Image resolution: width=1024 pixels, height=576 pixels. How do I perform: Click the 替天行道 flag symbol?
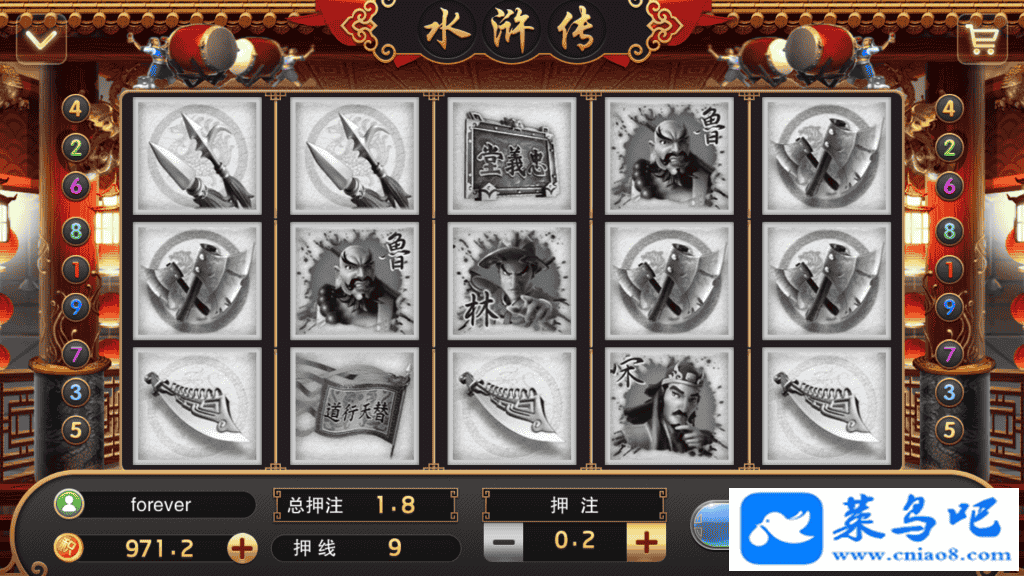[354, 406]
